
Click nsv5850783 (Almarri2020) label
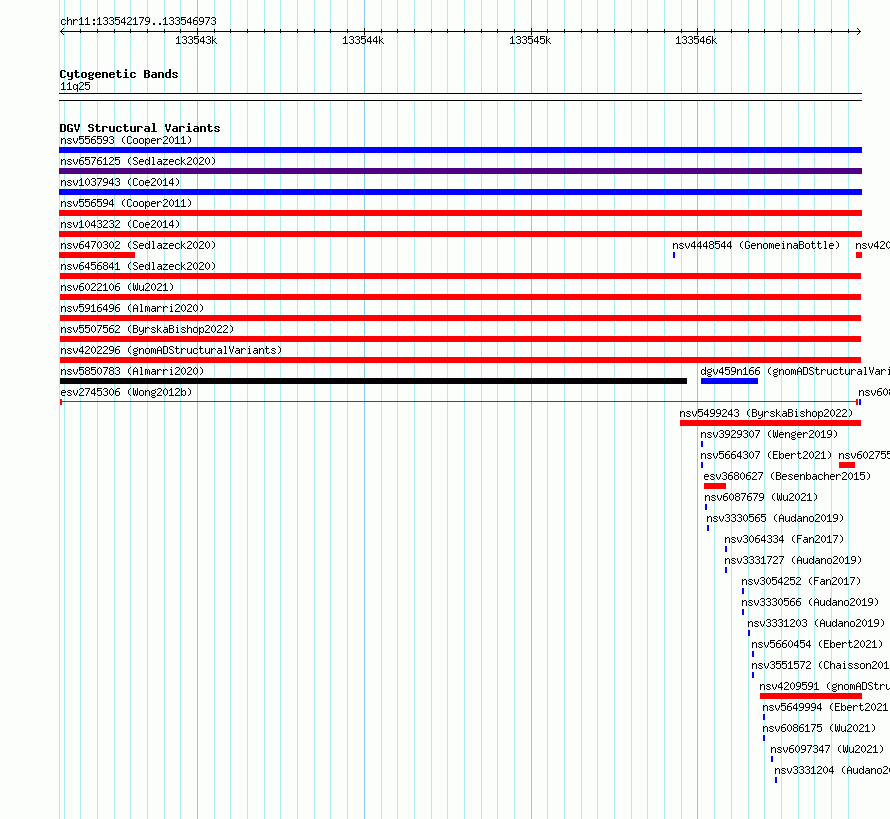[x=132, y=371]
